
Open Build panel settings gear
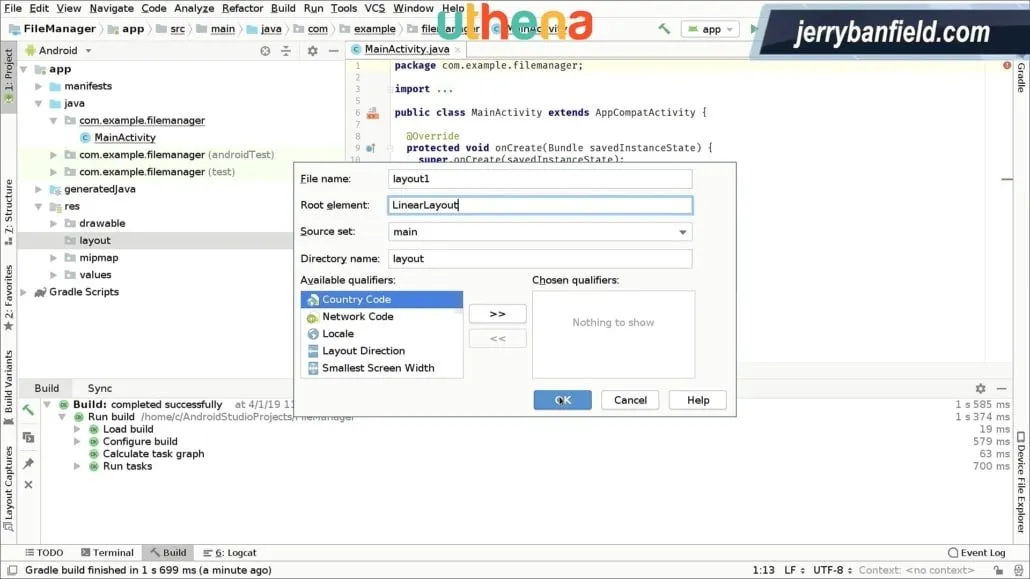pos(980,388)
